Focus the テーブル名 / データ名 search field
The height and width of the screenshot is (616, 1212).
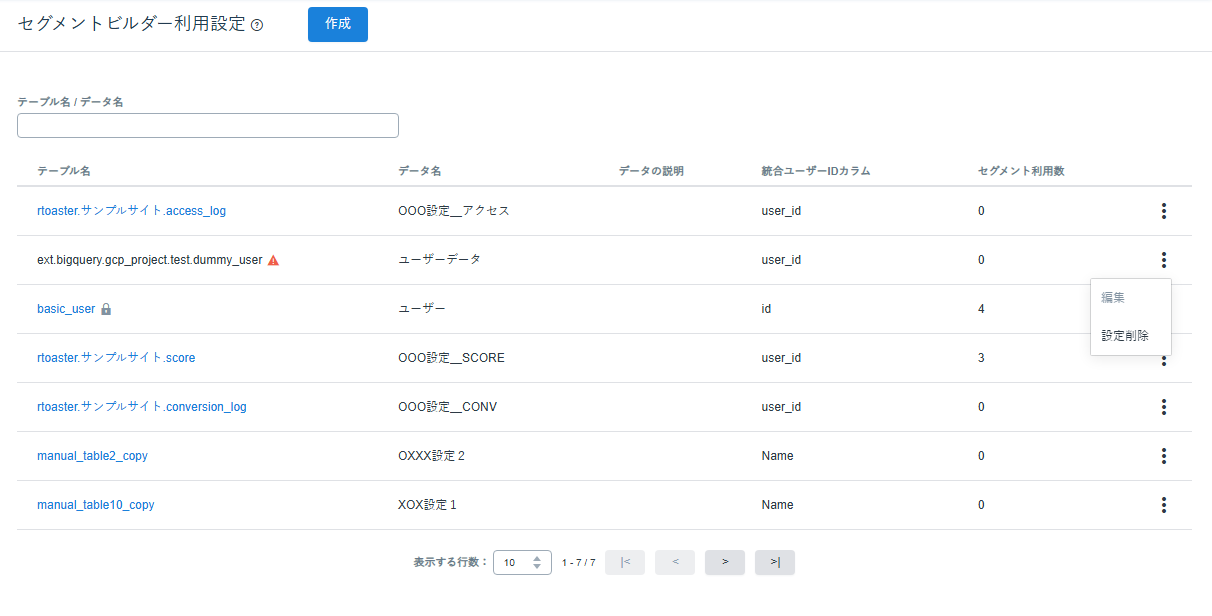tap(208, 125)
